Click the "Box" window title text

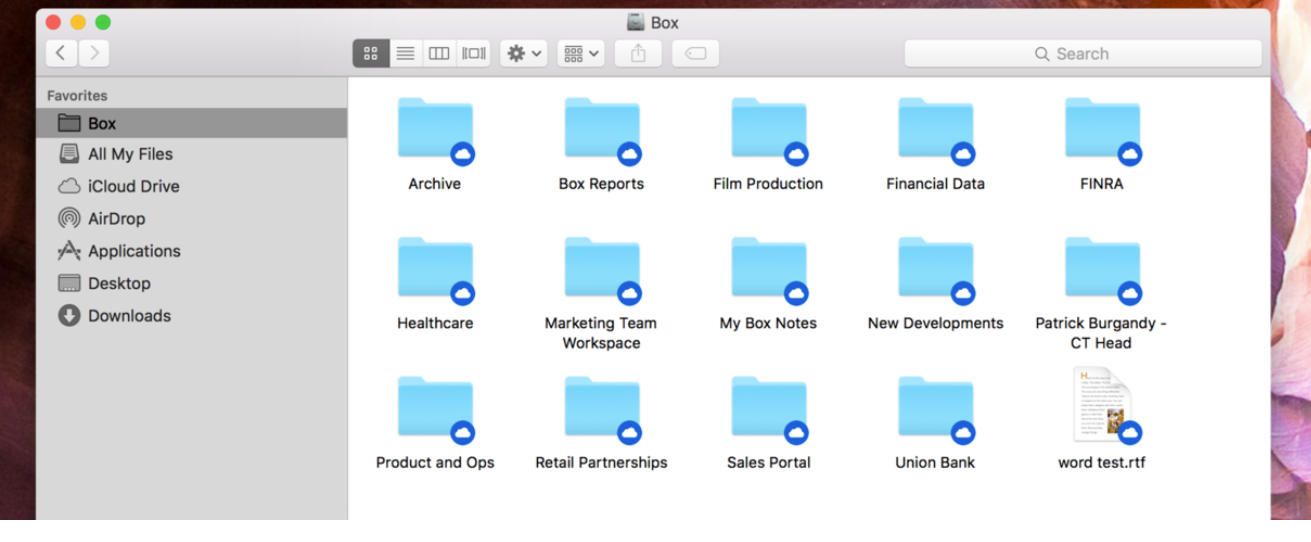click(665, 23)
